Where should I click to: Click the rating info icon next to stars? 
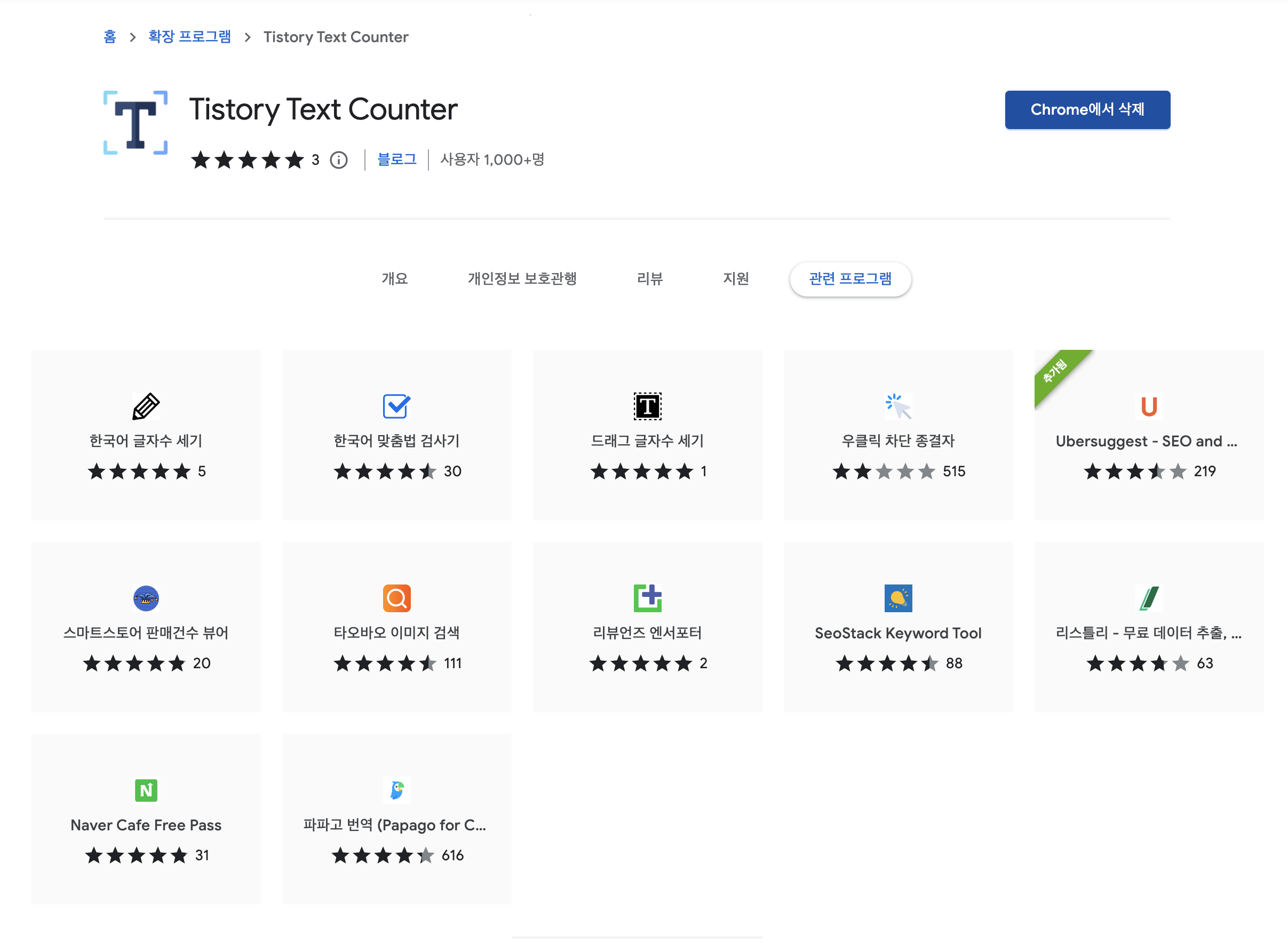339,159
